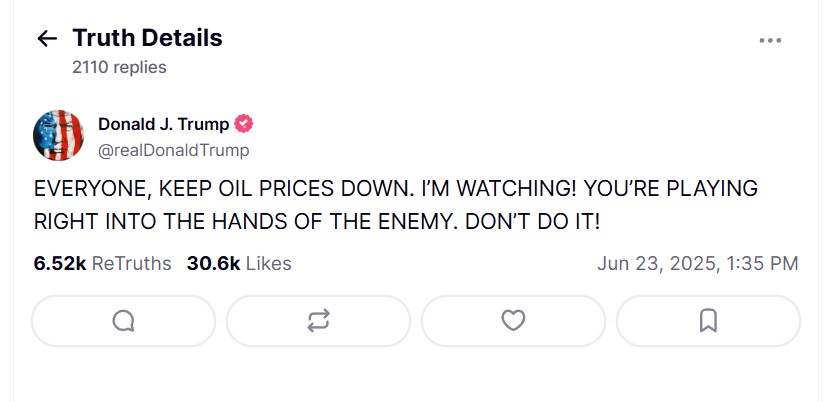This screenshot has height=402, width=832.
Task: View the 30.6k Likes list
Action: 239,264
